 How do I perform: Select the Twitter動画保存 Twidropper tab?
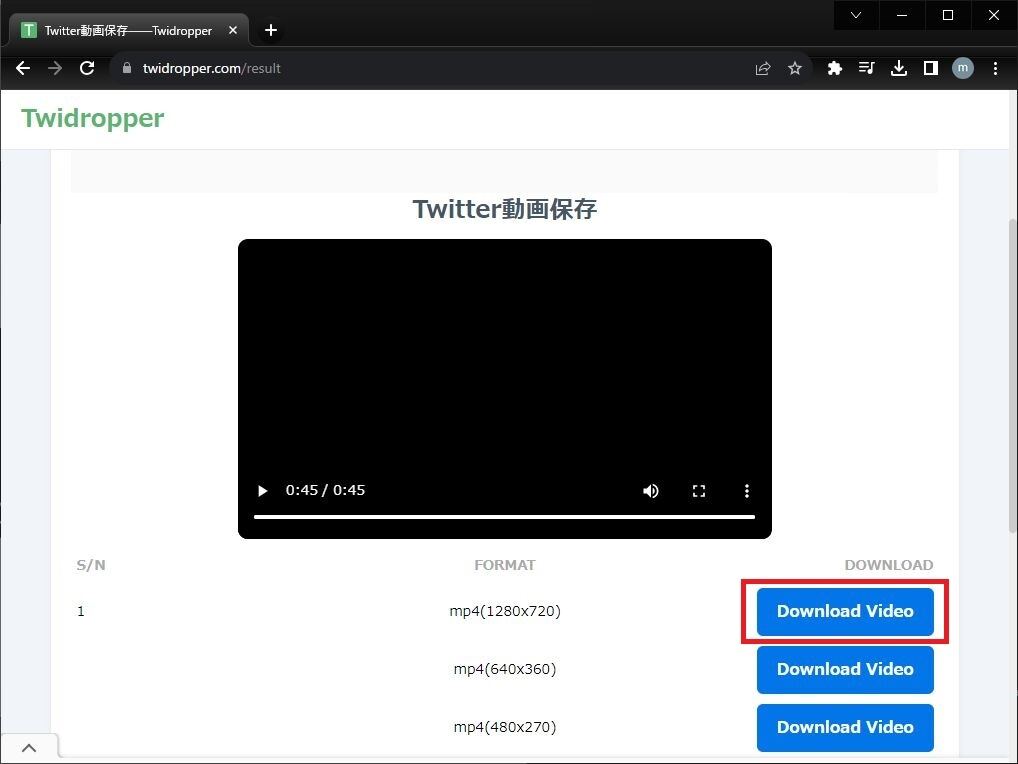point(129,31)
